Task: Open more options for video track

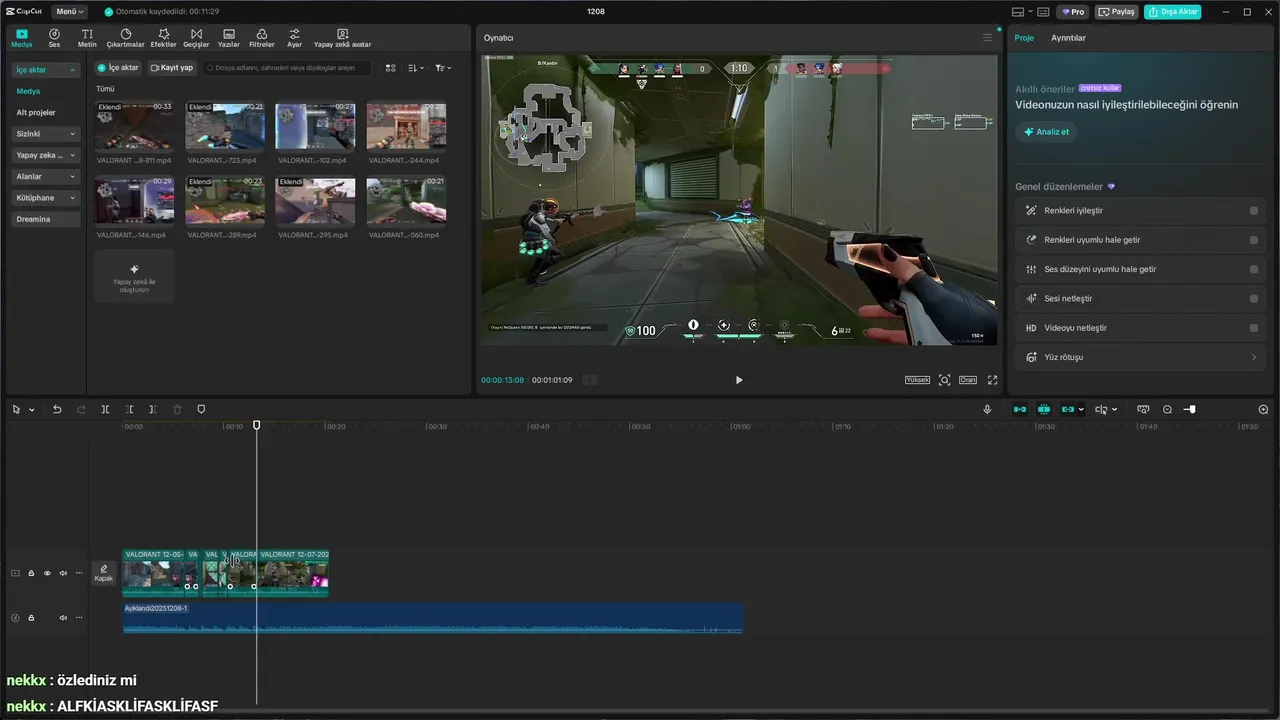Action: coord(79,573)
